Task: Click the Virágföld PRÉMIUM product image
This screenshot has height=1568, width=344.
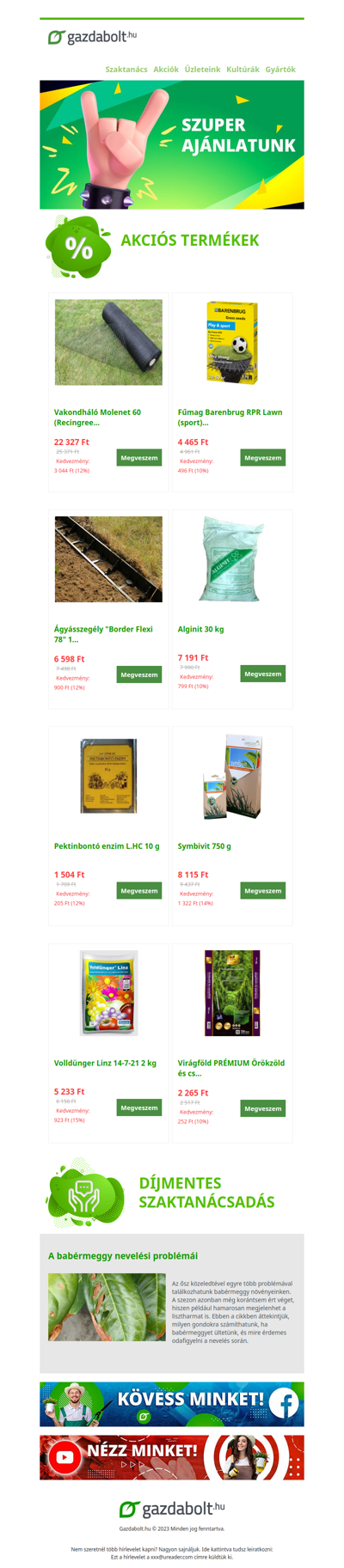Action: [x=232, y=993]
